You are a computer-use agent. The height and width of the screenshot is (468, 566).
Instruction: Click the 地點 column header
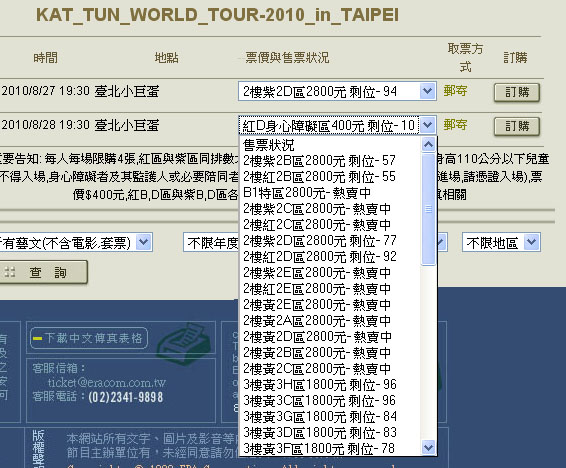click(166, 58)
